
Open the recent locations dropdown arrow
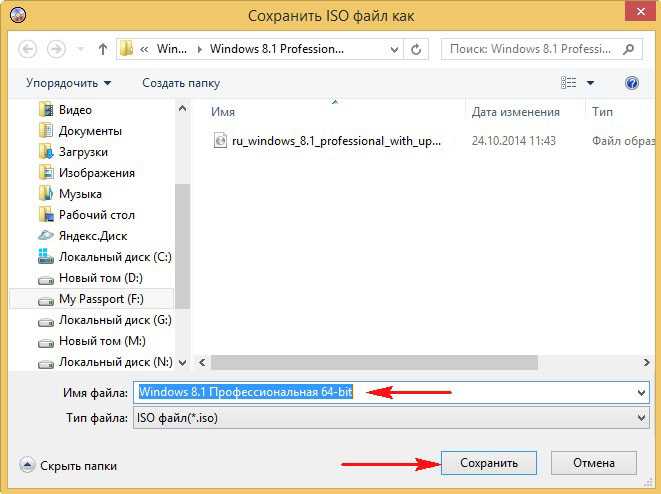pos(80,49)
